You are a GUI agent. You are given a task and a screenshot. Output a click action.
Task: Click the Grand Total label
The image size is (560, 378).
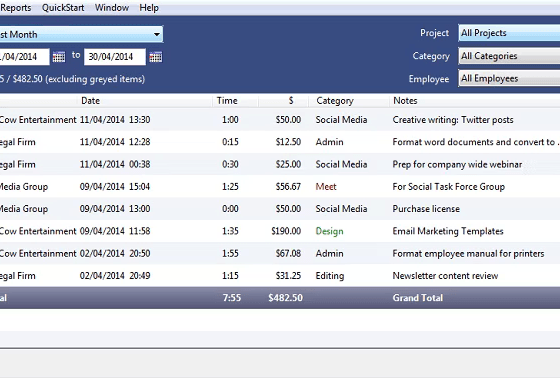pos(418,298)
